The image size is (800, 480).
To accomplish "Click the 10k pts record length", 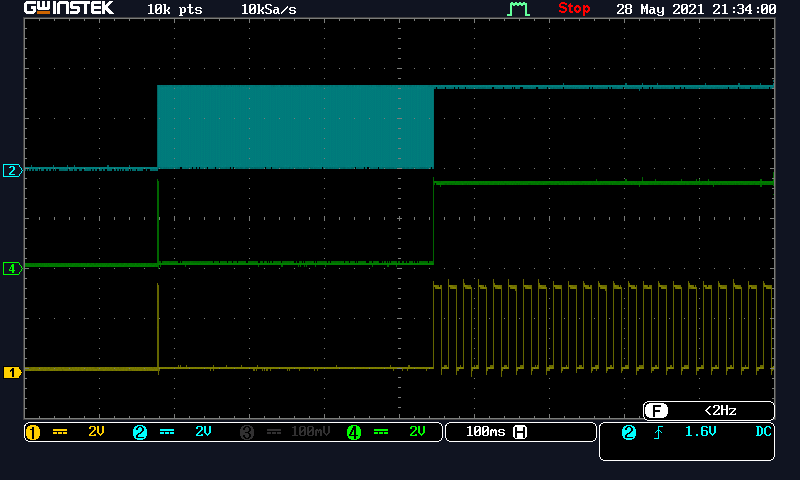I will 174,10.
